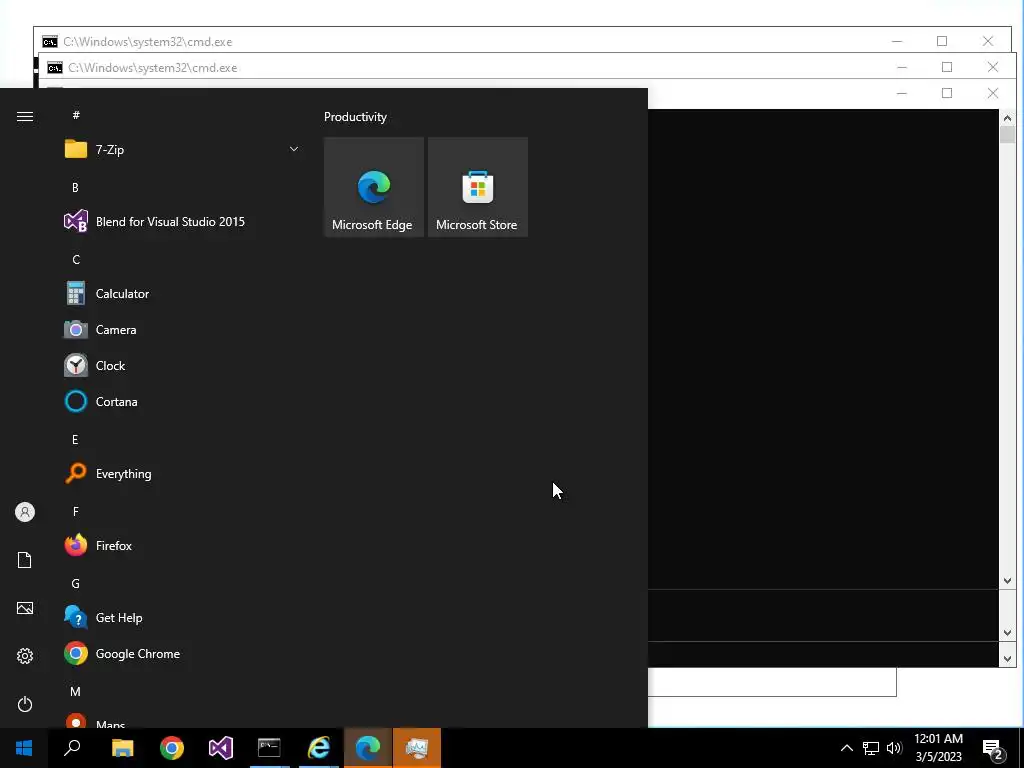Open Google Chrome from the taskbar
1024x768 pixels.
[172, 748]
